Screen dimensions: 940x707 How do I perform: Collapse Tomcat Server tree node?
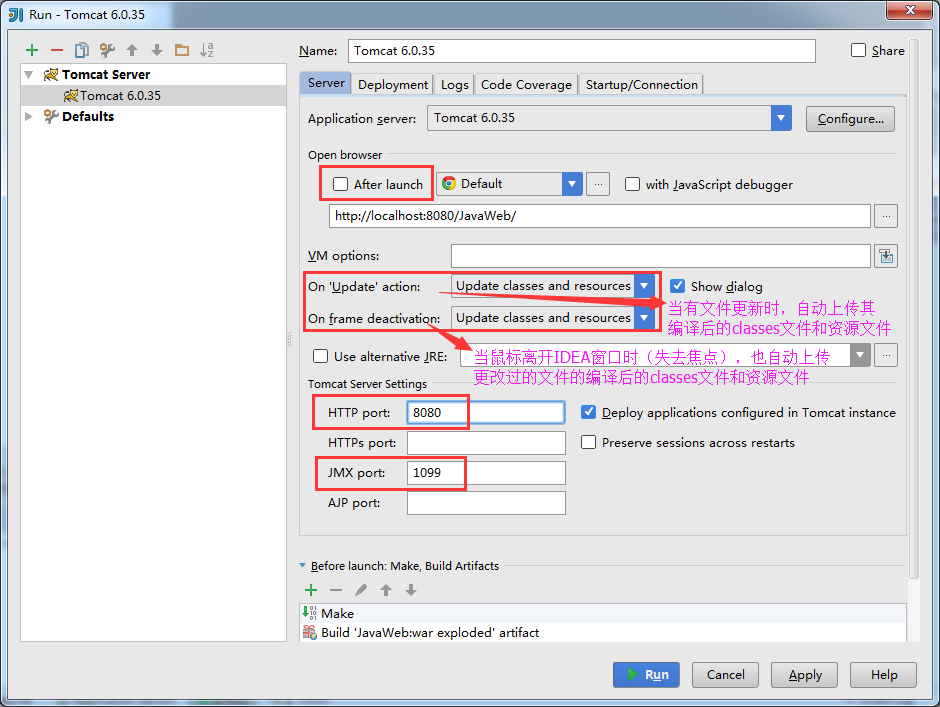coord(29,75)
